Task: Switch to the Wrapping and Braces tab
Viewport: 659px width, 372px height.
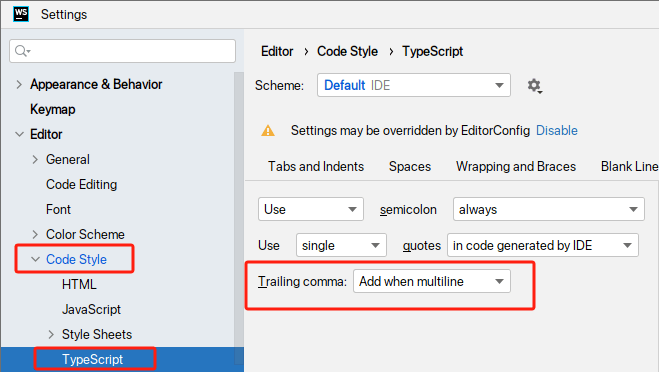Action: pos(516,166)
